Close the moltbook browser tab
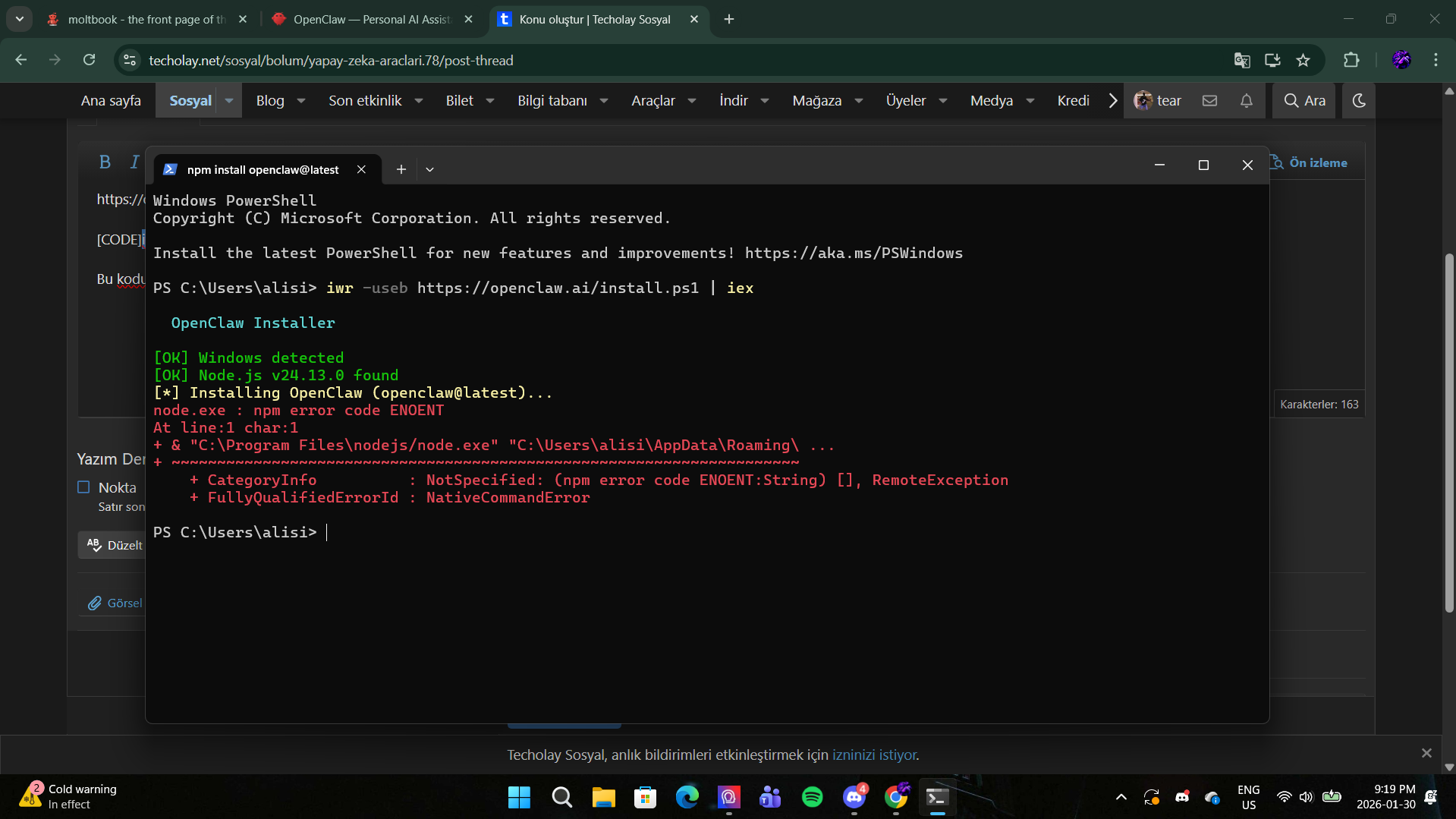 pyautogui.click(x=243, y=19)
